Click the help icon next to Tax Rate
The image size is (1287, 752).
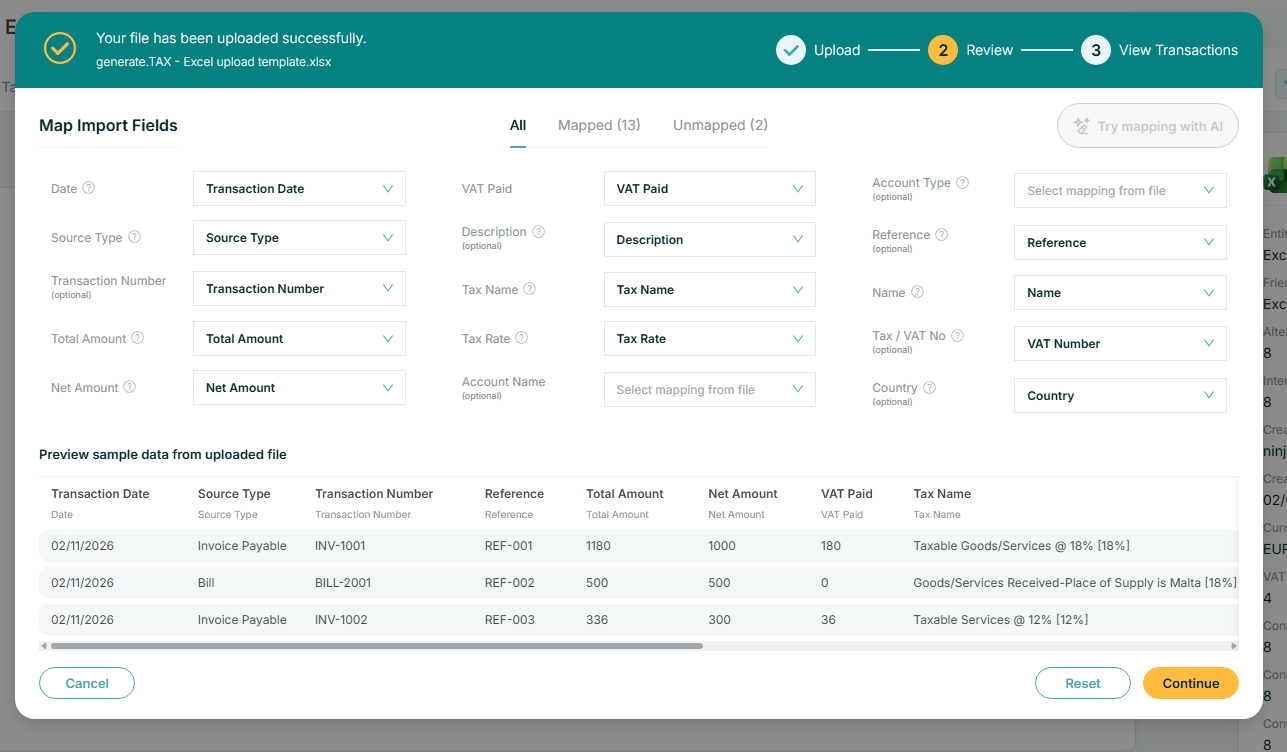(x=522, y=338)
